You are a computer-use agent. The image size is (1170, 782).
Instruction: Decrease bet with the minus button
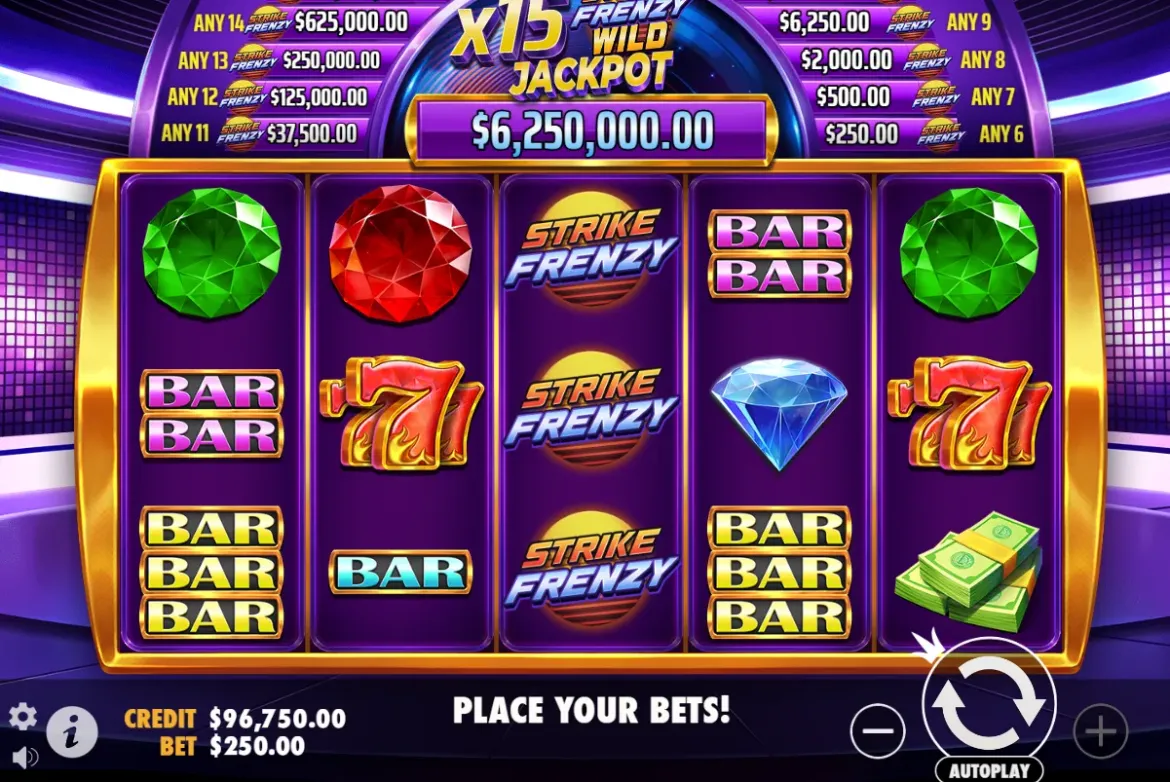coord(878,731)
